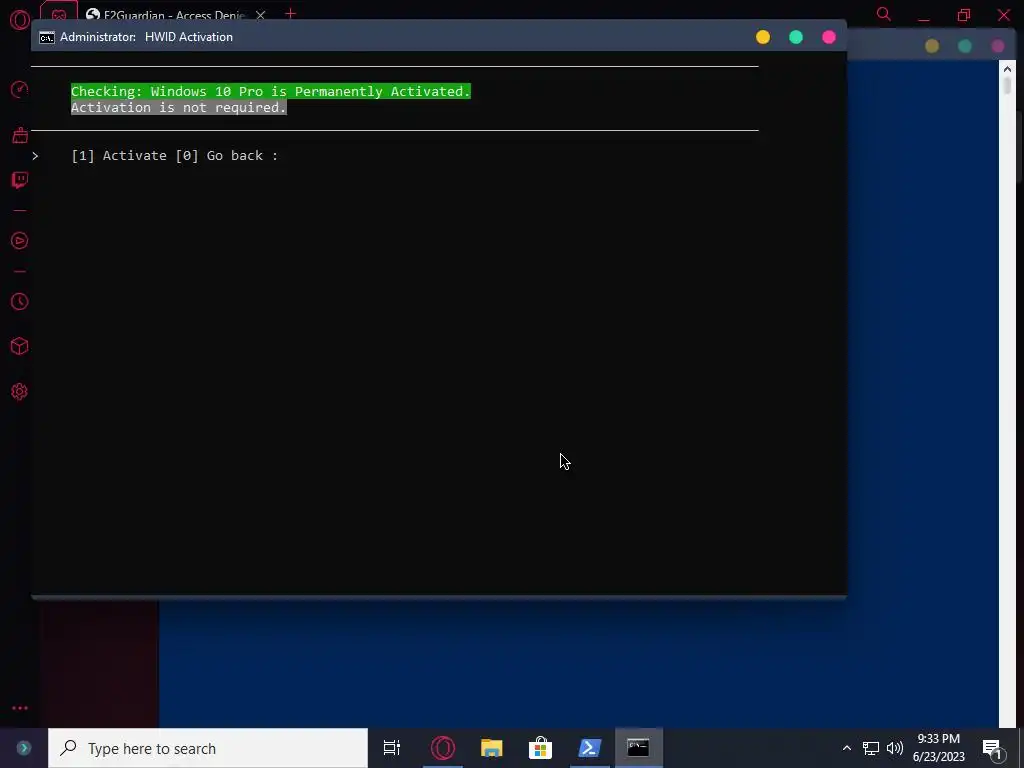This screenshot has height=768, width=1024.
Task: Open the volume control tray icon
Action: 895,748
